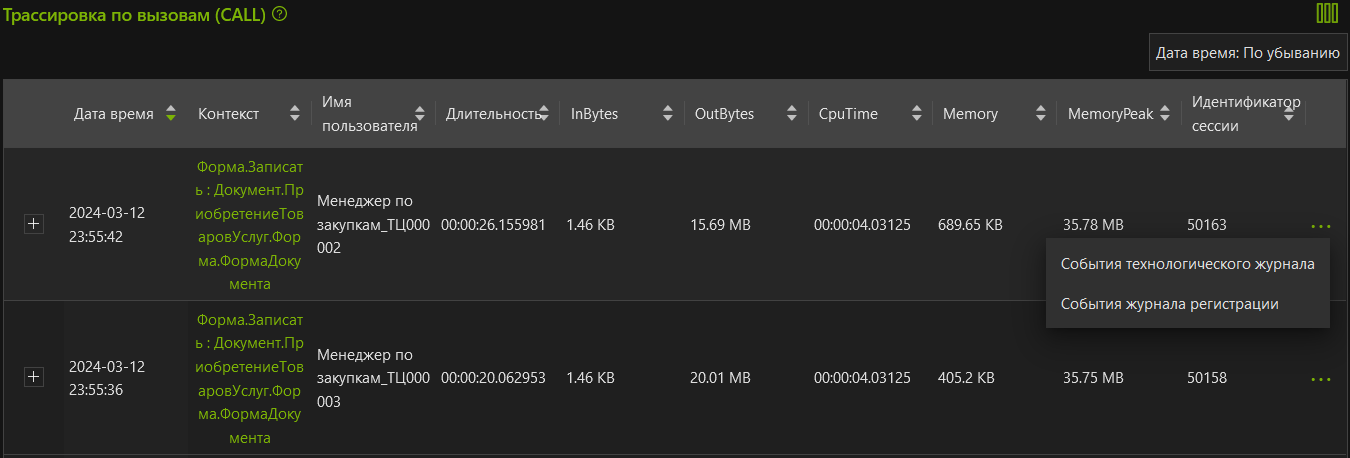Expand the row dated 23:55:42
The image size is (1350, 458).
tap(34, 225)
